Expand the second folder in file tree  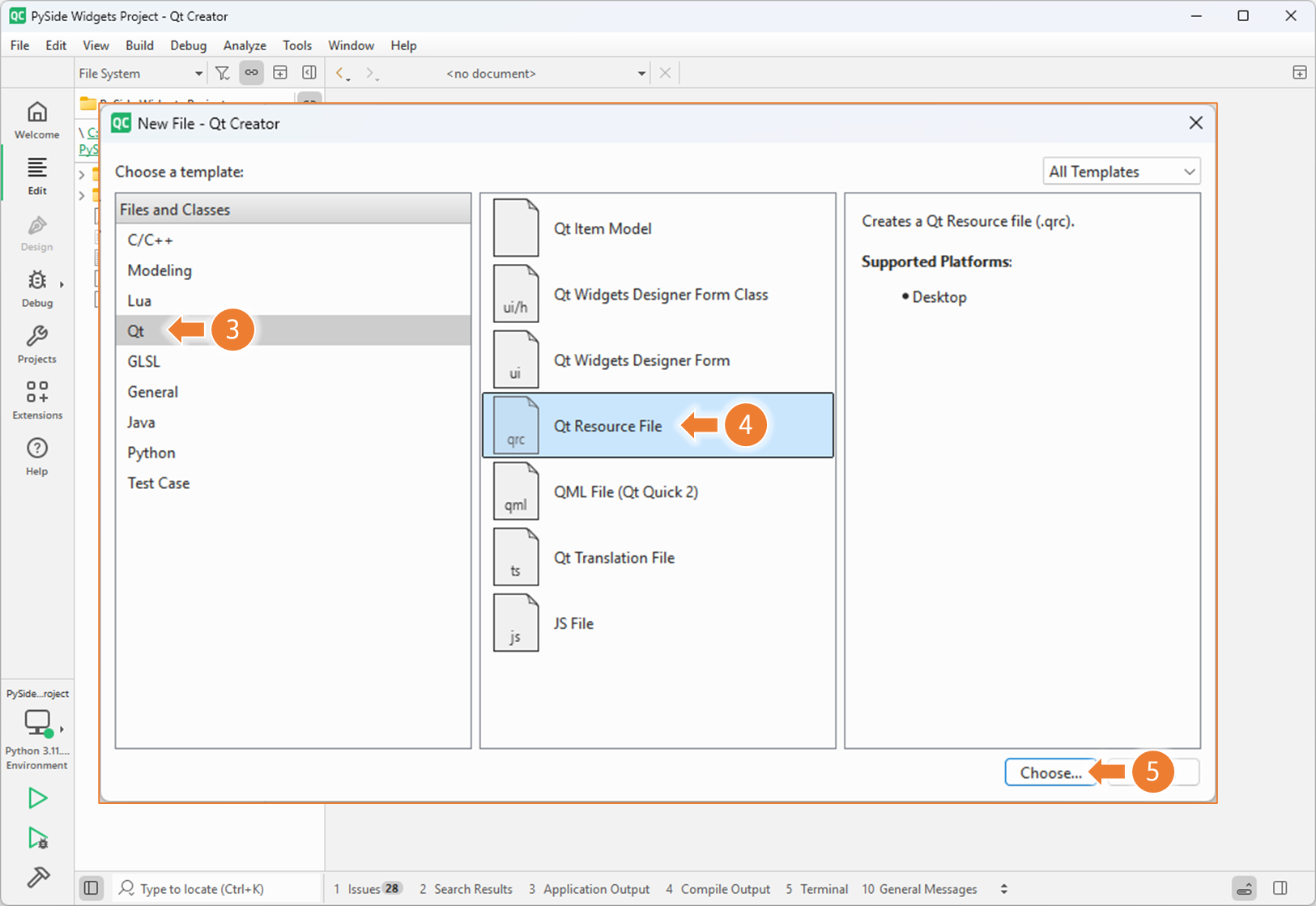[82, 195]
